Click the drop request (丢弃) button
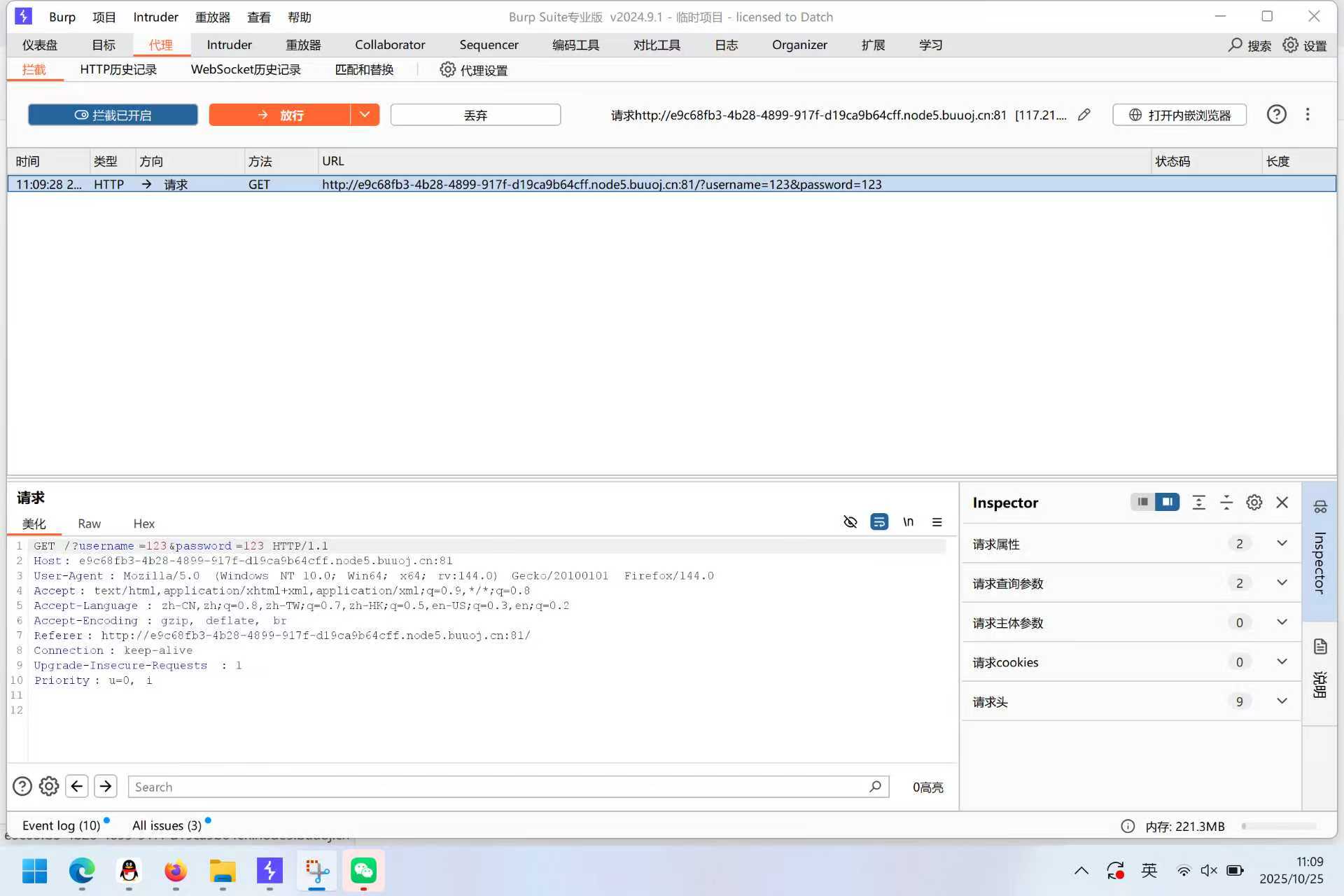 click(x=475, y=115)
